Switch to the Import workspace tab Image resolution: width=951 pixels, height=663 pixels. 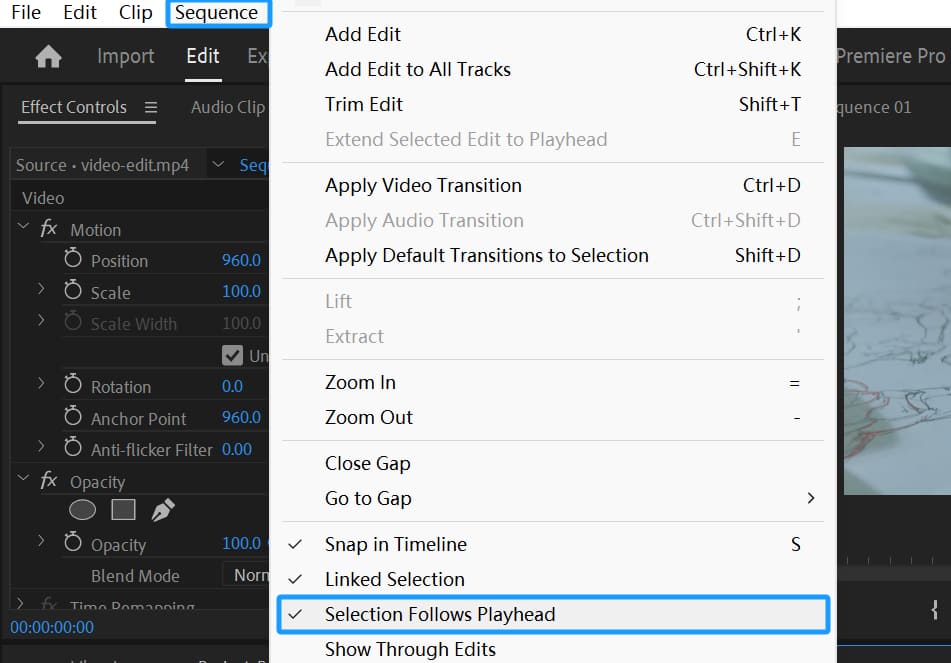pos(125,56)
